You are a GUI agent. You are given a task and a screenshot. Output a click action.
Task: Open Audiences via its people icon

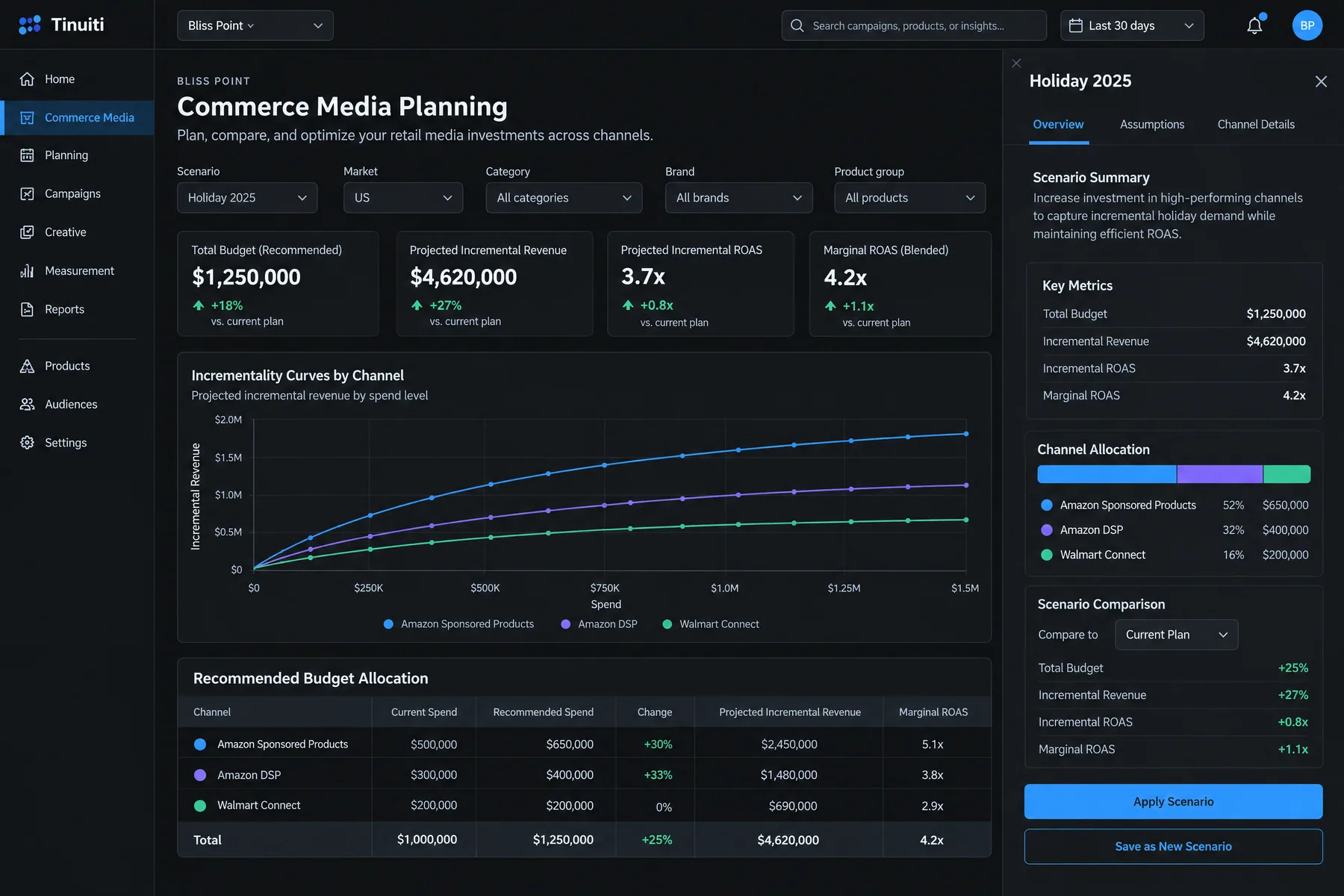pyautogui.click(x=27, y=404)
